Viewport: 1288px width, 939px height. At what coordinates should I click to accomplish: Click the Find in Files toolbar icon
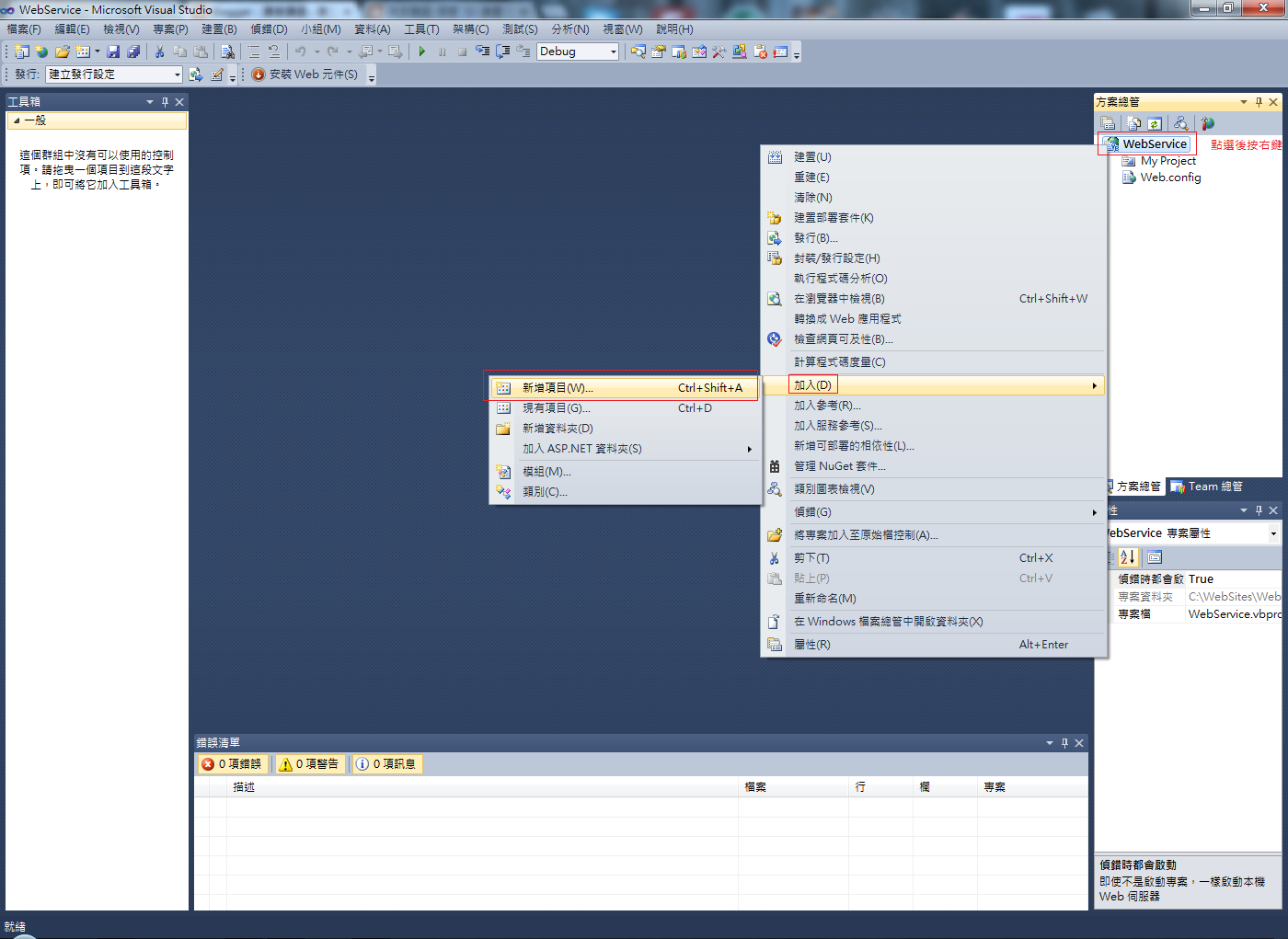click(227, 52)
